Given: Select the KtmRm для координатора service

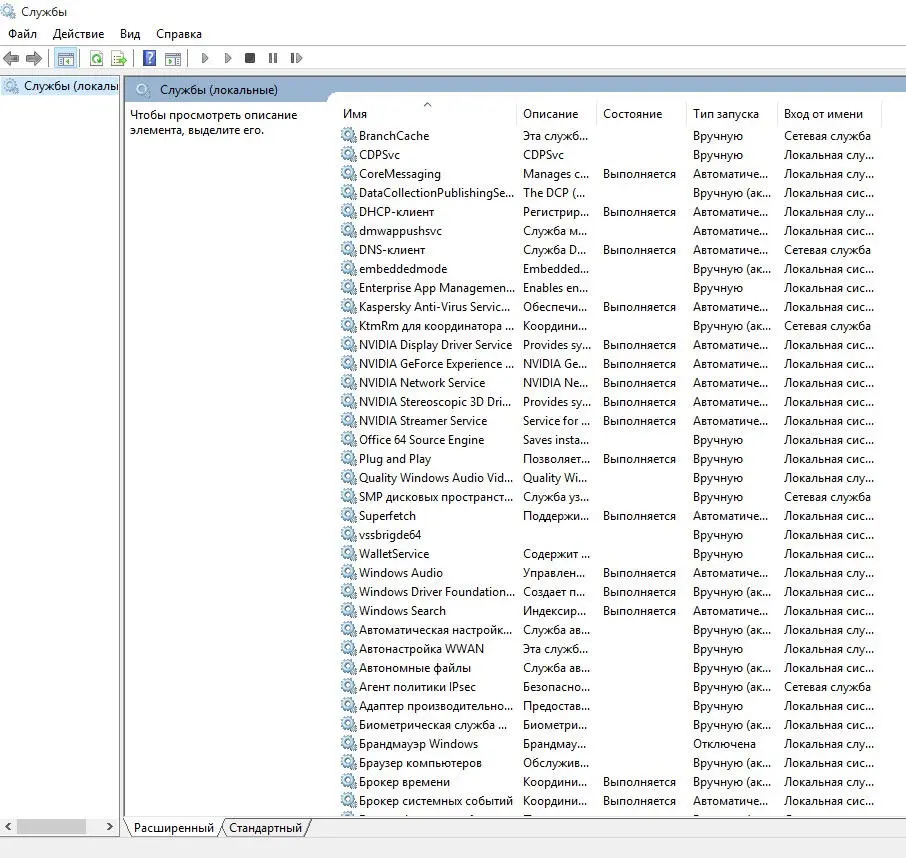Looking at the screenshot, I should tap(436, 326).
